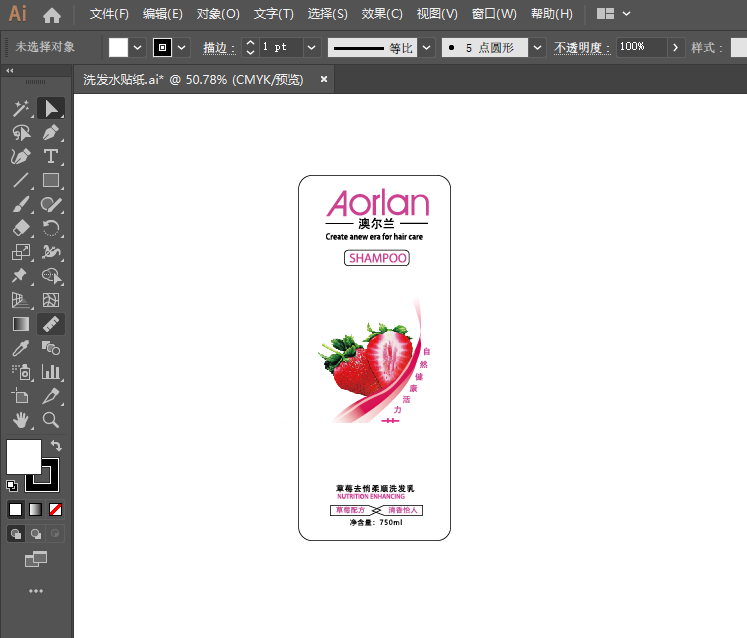Open the stroke weight dropdown
The image size is (747, 638).
[311, 47]
